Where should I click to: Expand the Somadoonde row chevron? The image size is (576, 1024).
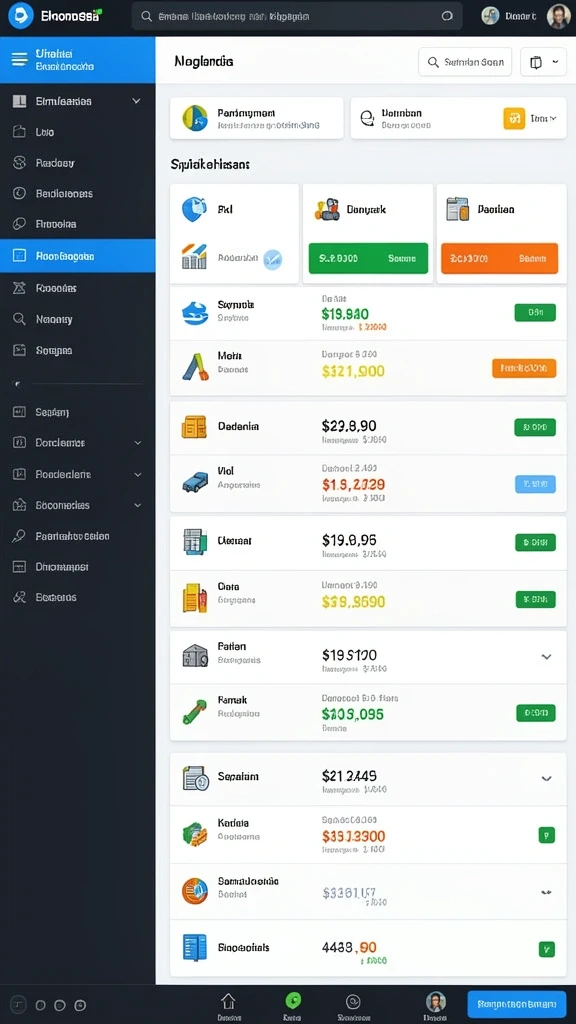point(547,892)
